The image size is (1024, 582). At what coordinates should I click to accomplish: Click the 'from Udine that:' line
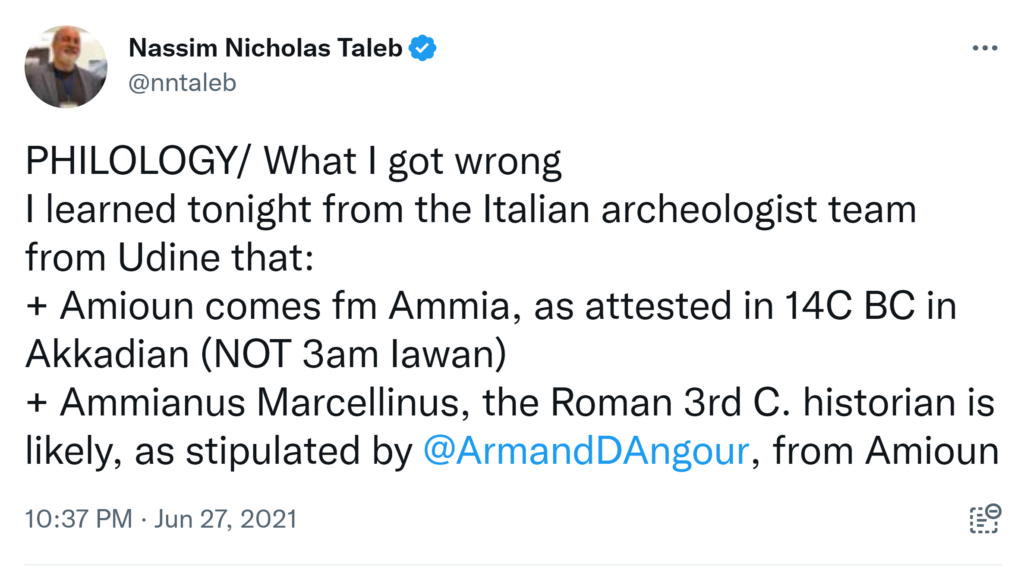click(x=170, y=259)
